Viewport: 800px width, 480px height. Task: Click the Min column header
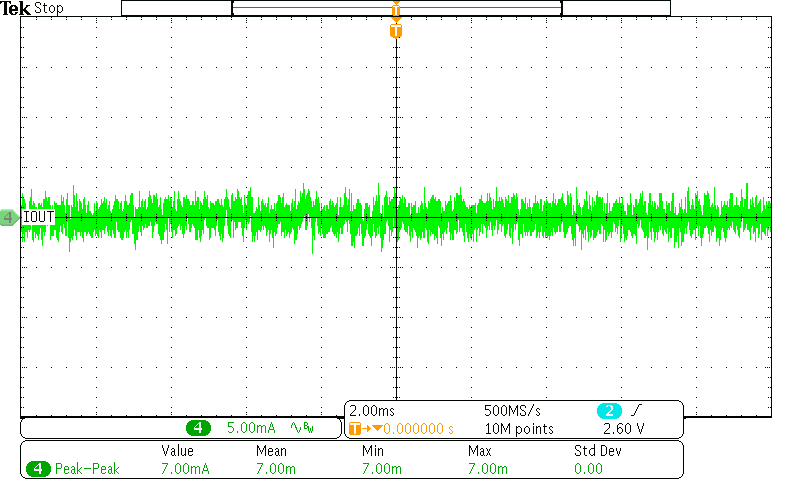(x=373, y=451)
